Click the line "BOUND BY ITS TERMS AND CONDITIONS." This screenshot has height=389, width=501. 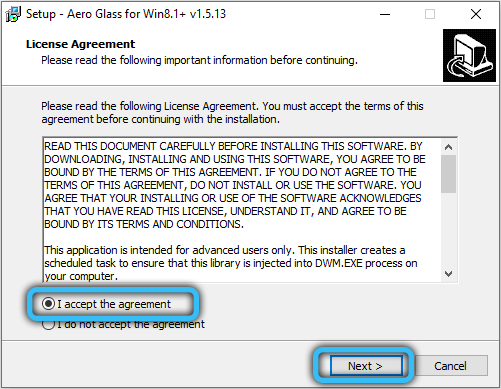tap(144, 224)
